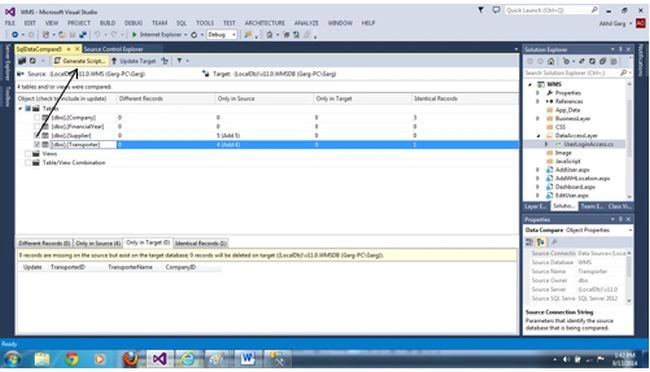Switch to Class View panel tab

[x=619, y=206]
